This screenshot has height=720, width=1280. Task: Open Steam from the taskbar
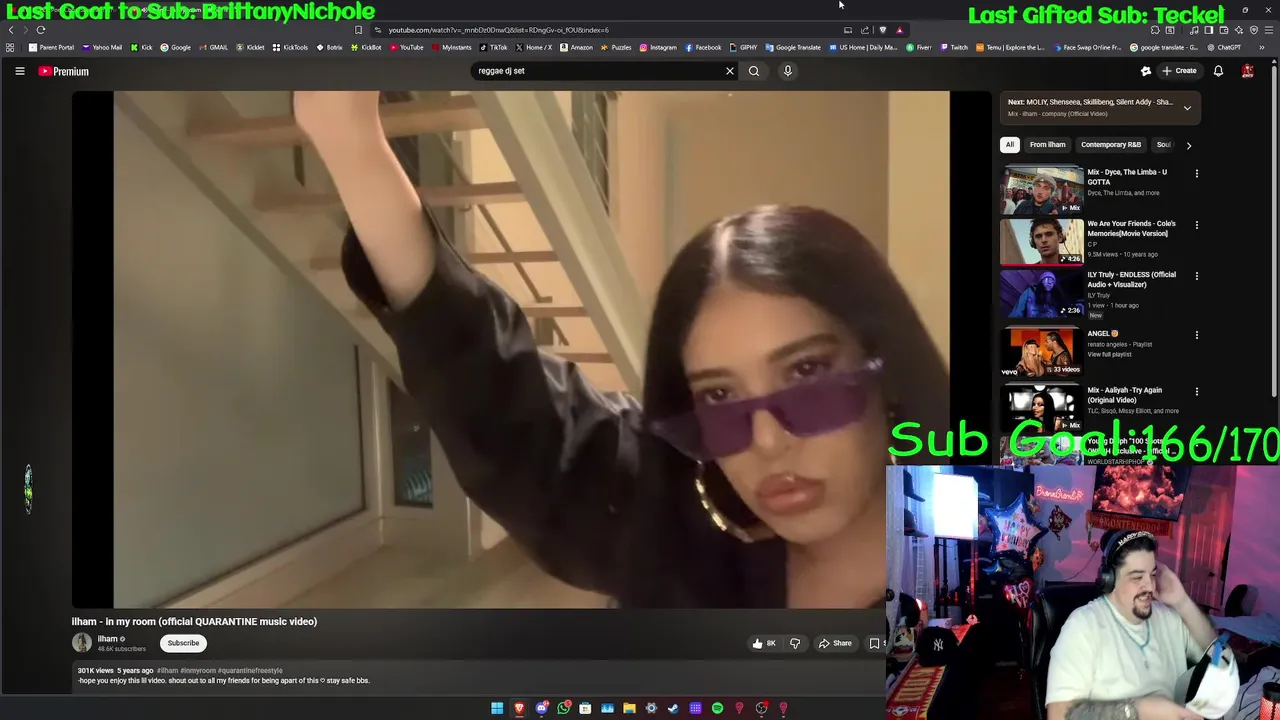673,708
